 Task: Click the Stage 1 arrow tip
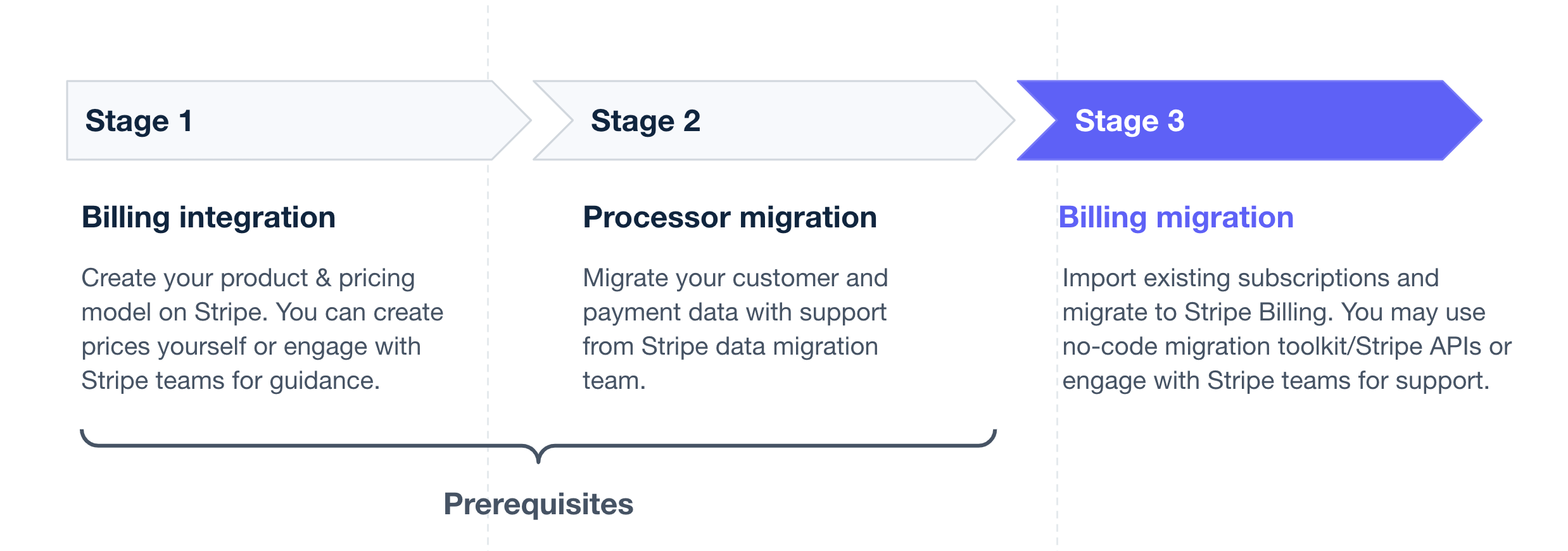[512, 120]
